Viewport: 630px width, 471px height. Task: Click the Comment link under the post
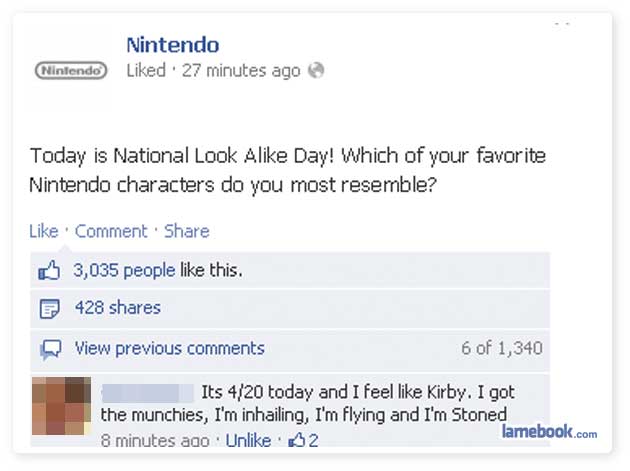coord(111,231)
